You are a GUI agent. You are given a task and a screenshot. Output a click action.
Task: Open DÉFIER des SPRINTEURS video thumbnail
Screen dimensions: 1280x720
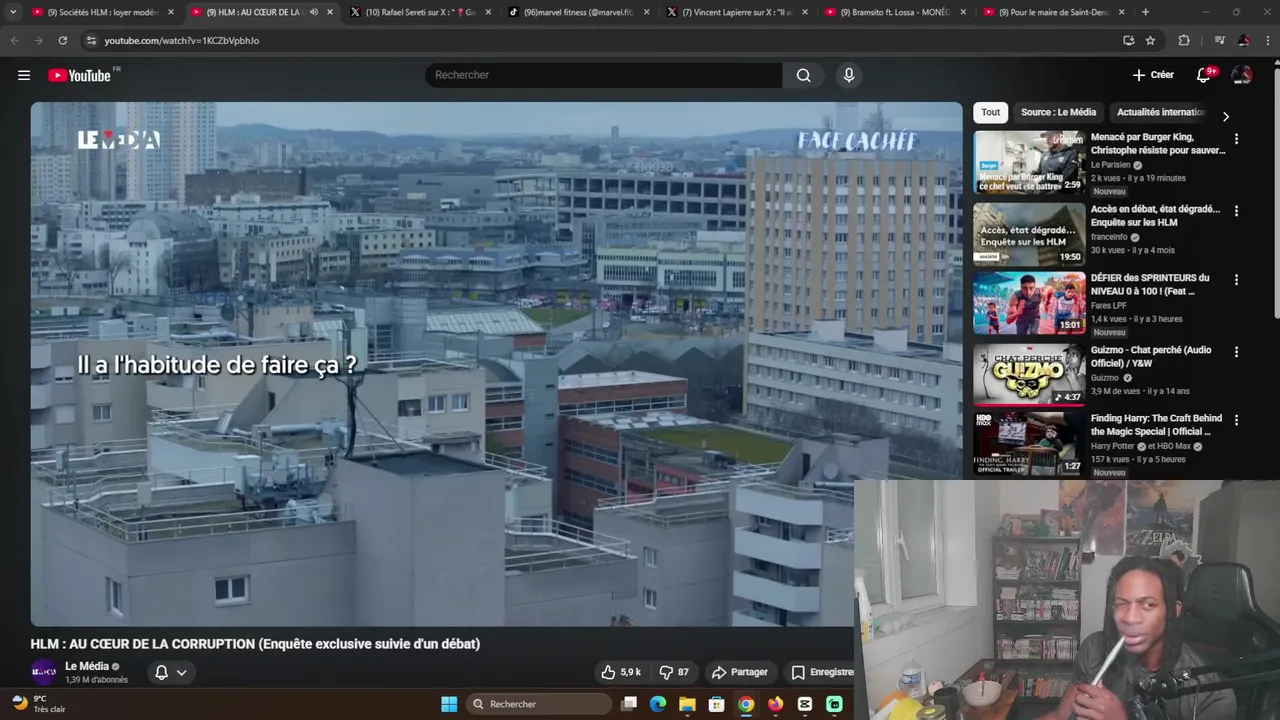click(1029, 303)
